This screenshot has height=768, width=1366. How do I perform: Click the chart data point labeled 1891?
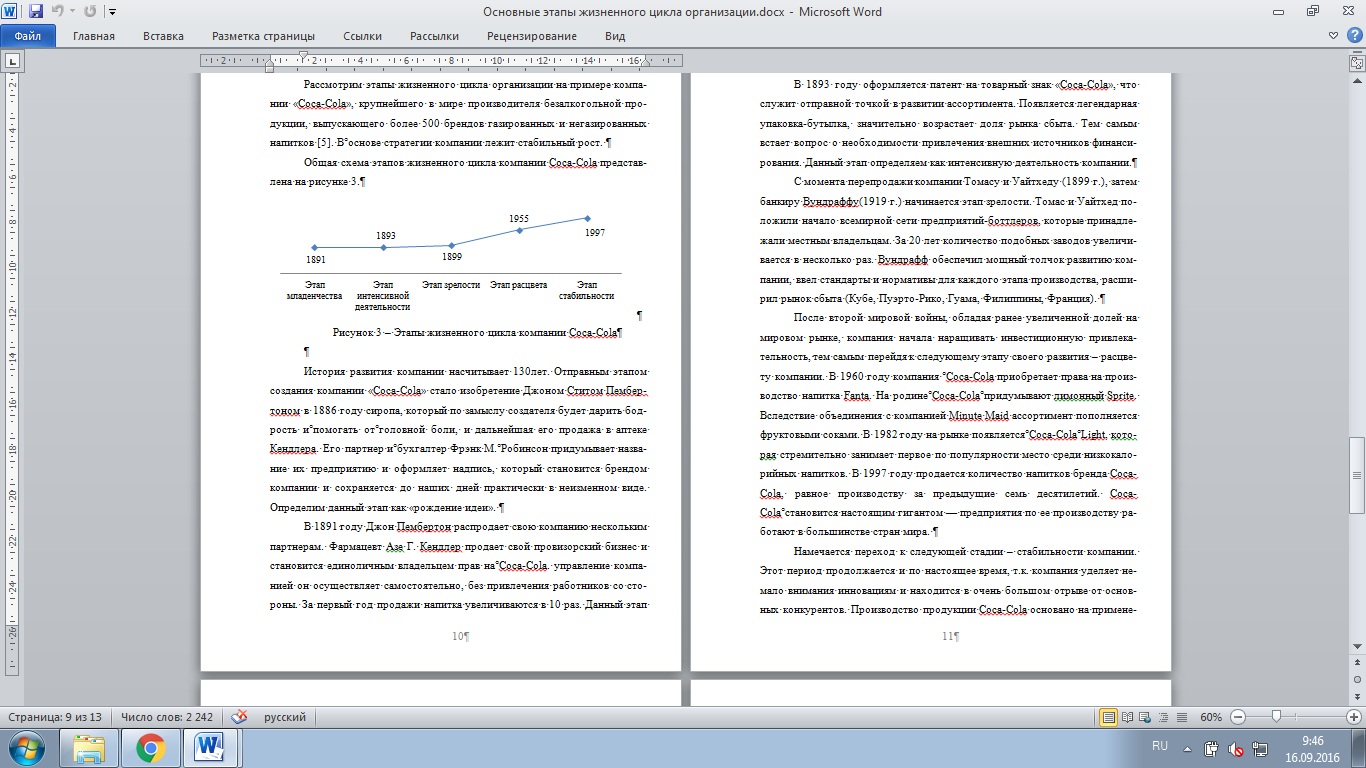315,247
